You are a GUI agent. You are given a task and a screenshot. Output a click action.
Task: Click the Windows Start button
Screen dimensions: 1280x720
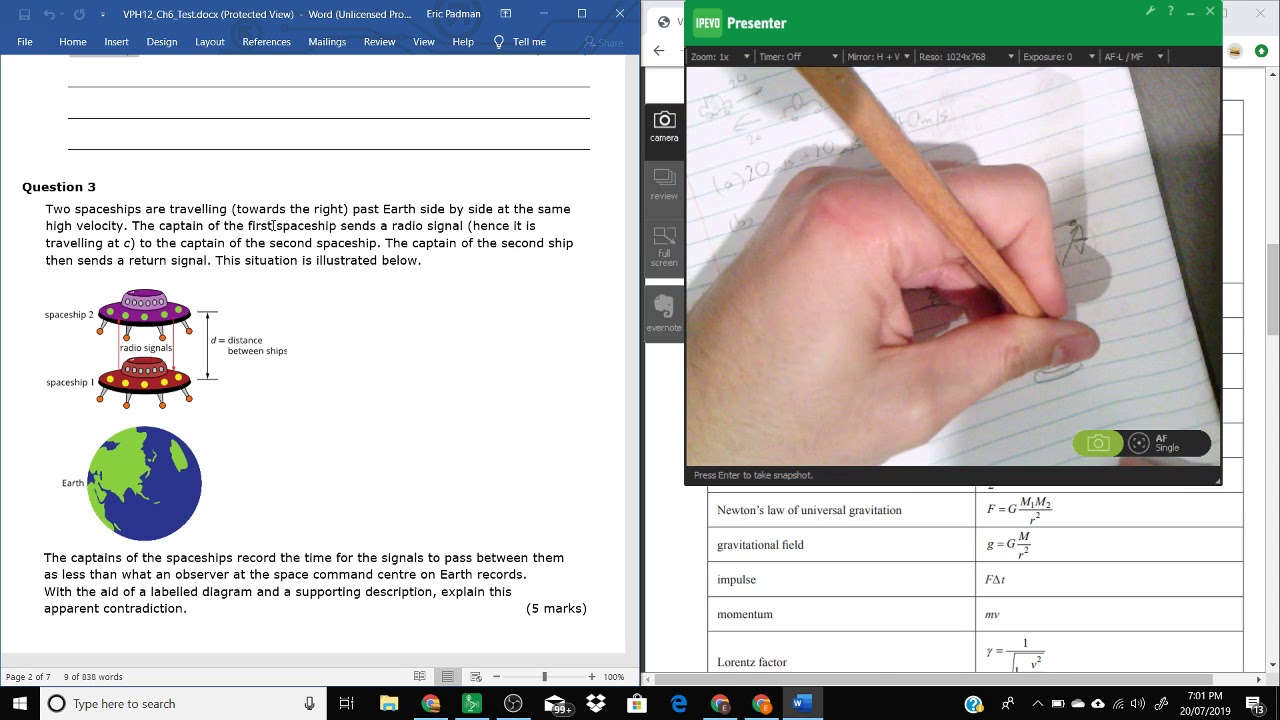click(x=19, y=704)
